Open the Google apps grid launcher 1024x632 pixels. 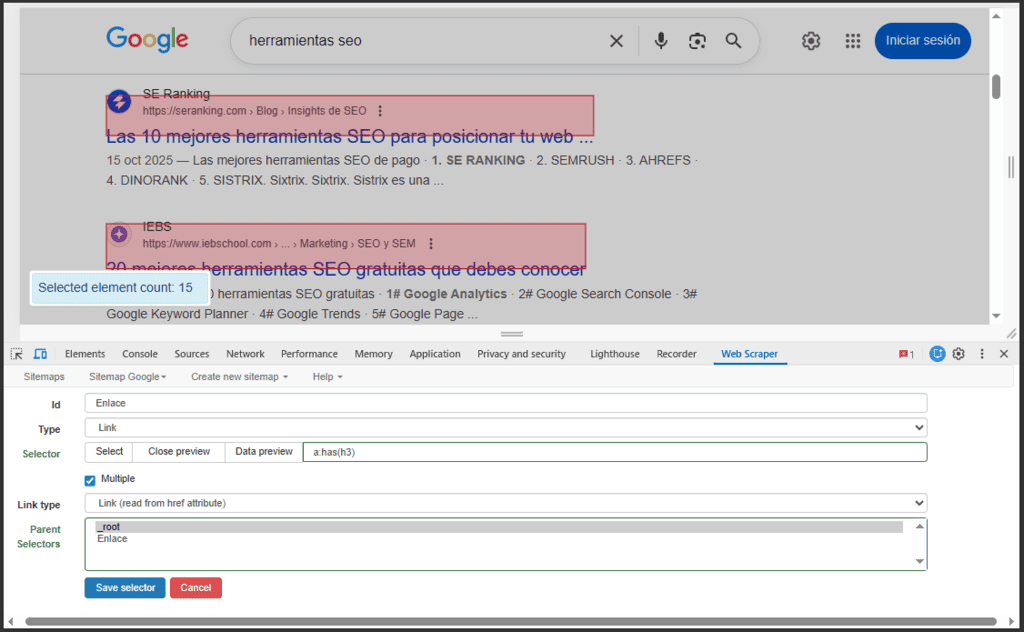(x=853, y=40)
